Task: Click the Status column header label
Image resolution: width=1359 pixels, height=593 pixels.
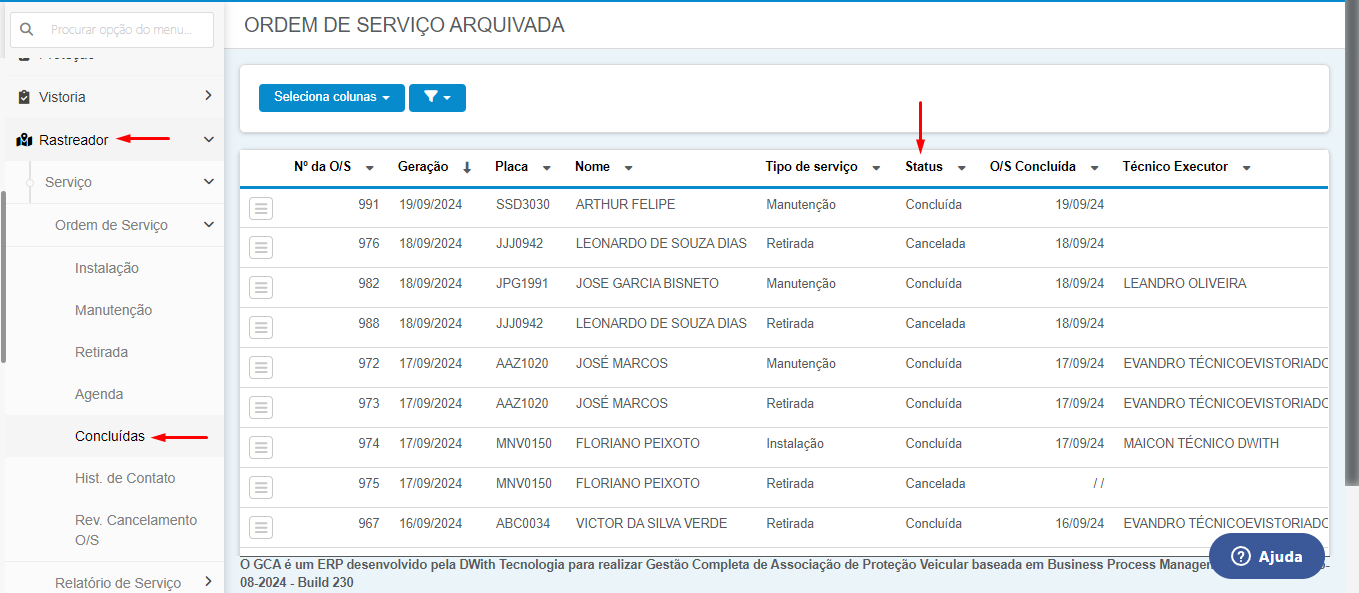Action: point(924,167)
